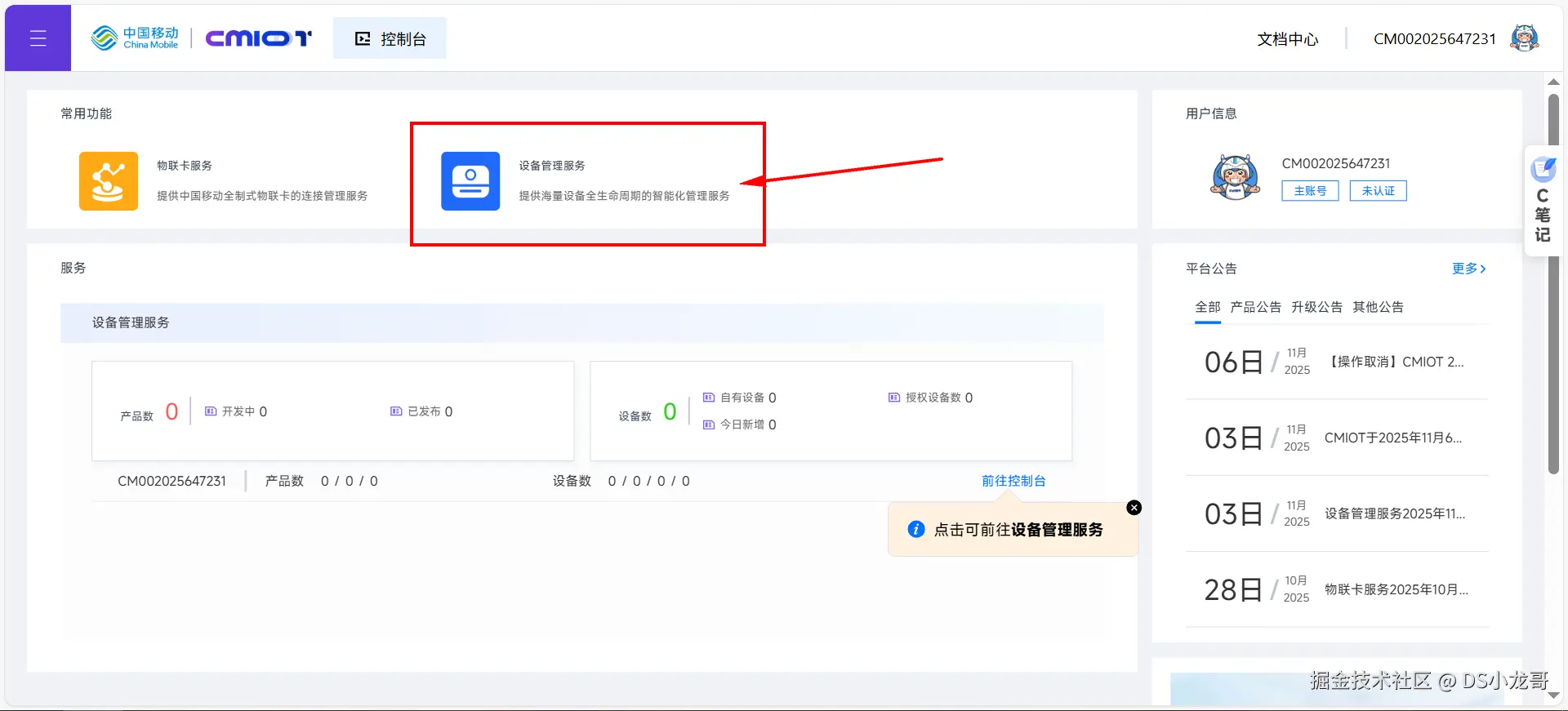
Task: Open the blue device management service icon
Action: (x=470, y=181)
